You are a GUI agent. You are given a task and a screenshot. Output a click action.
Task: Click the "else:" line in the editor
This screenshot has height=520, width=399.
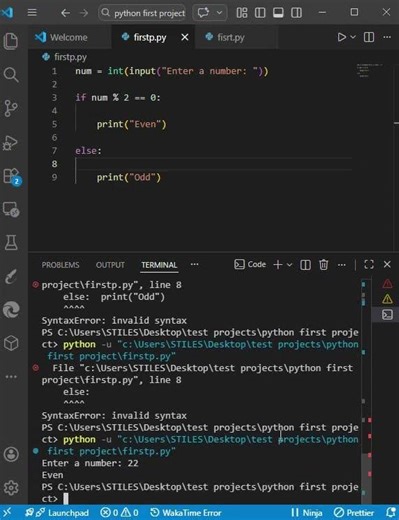pyautogui.click(x=88, y=151)
